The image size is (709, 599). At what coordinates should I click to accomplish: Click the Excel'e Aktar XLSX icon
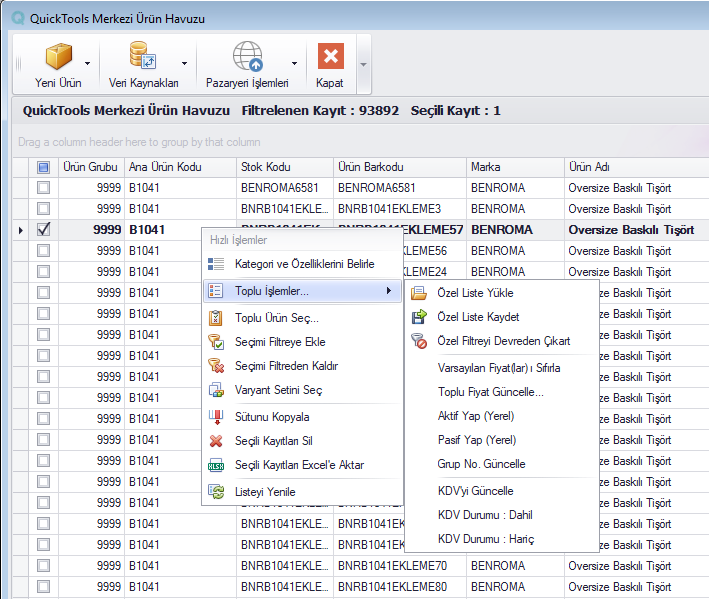tap(216, 465)
